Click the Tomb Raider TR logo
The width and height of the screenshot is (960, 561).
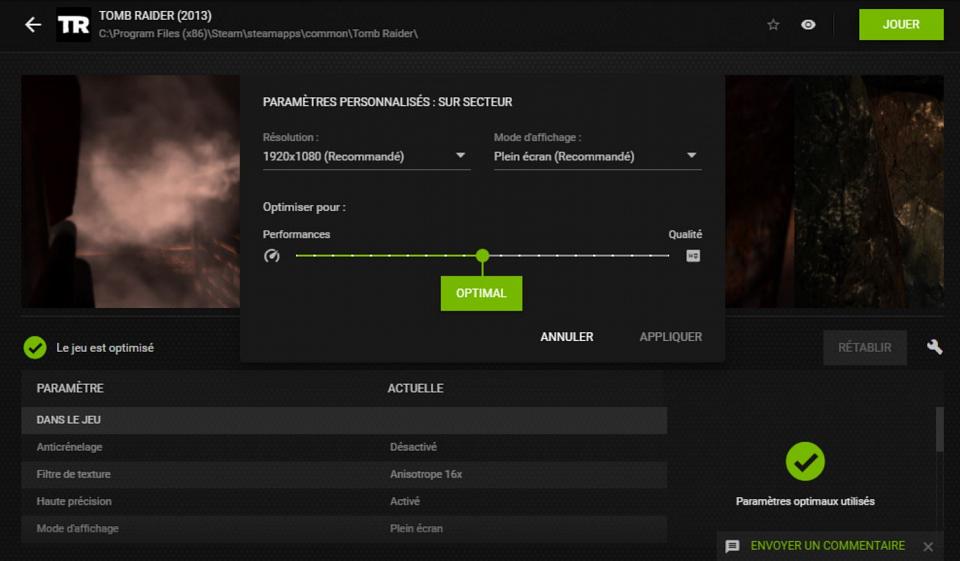tap(73, 25)
